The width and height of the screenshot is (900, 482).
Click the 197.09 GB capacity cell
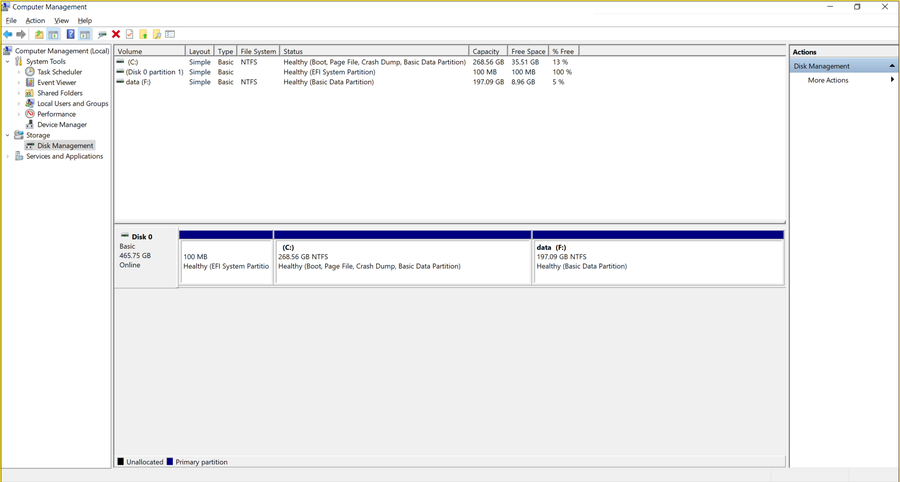[488, 82]
